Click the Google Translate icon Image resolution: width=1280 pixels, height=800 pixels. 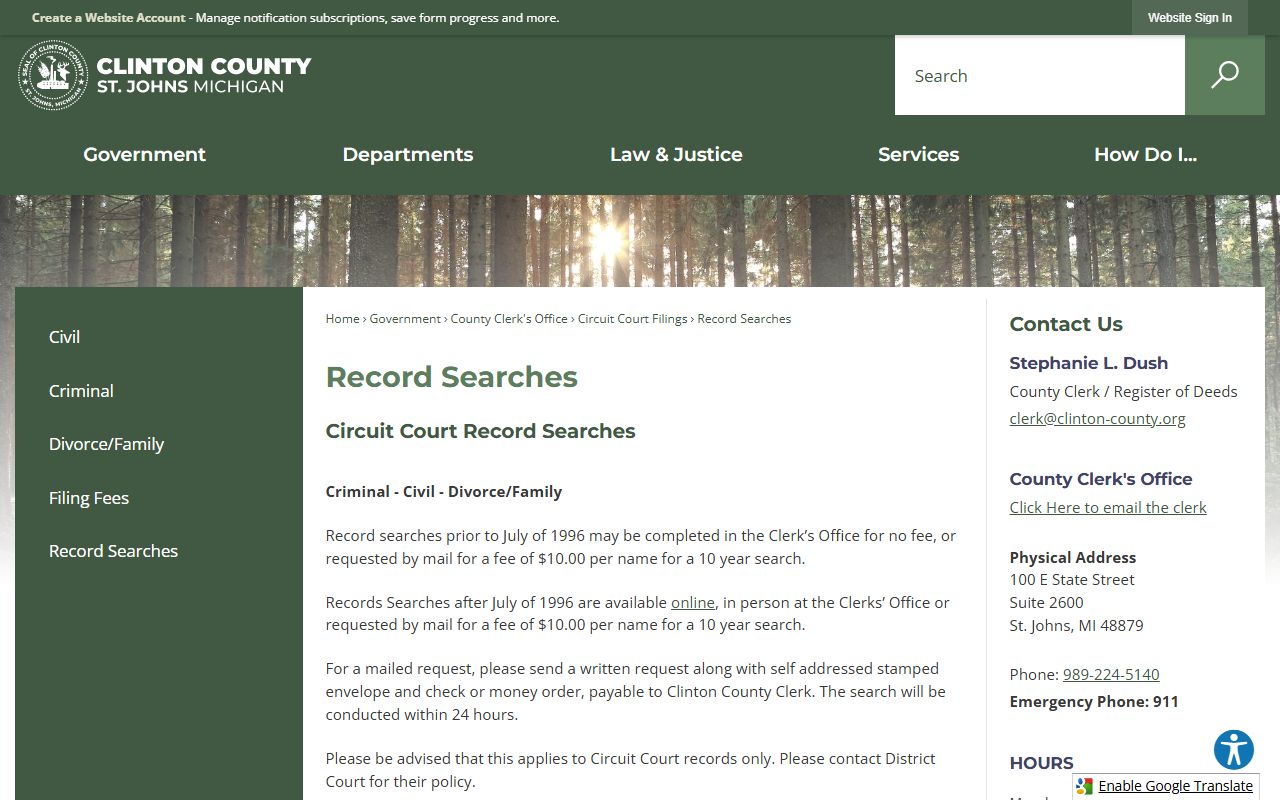click(1085, 786)
